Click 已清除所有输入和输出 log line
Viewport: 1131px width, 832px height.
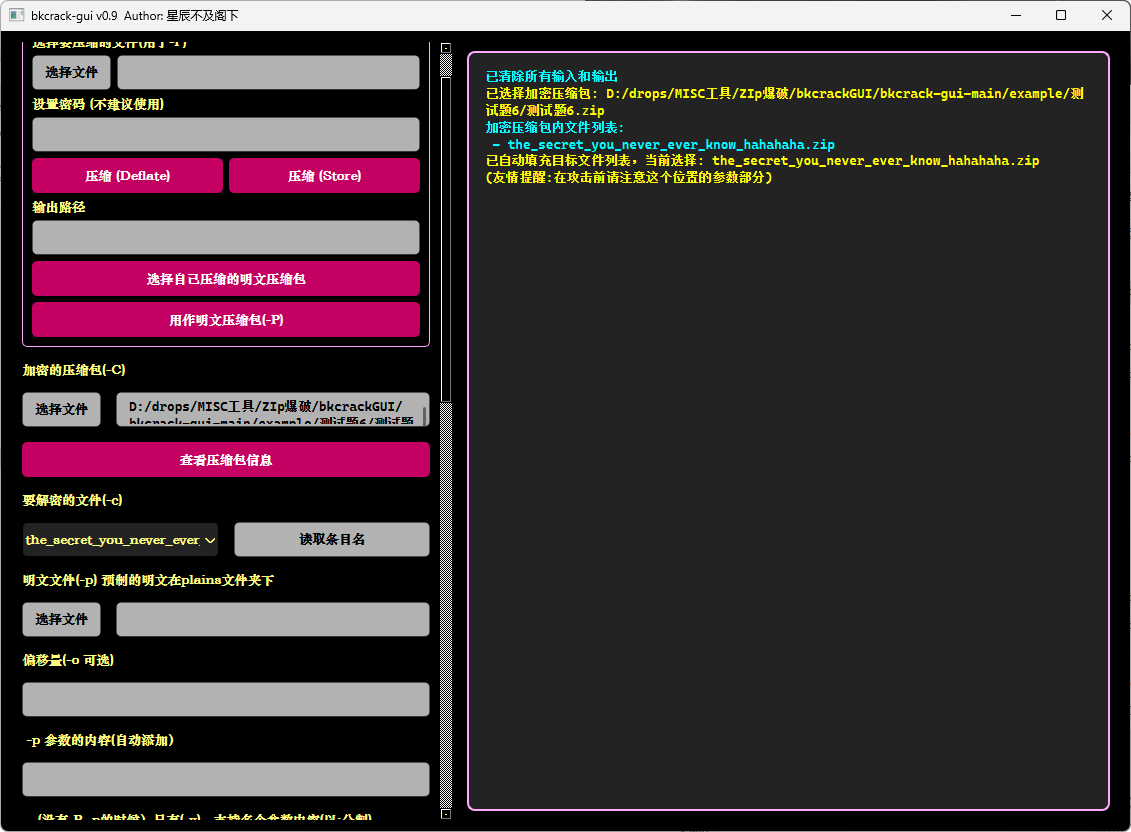(552, 76)
